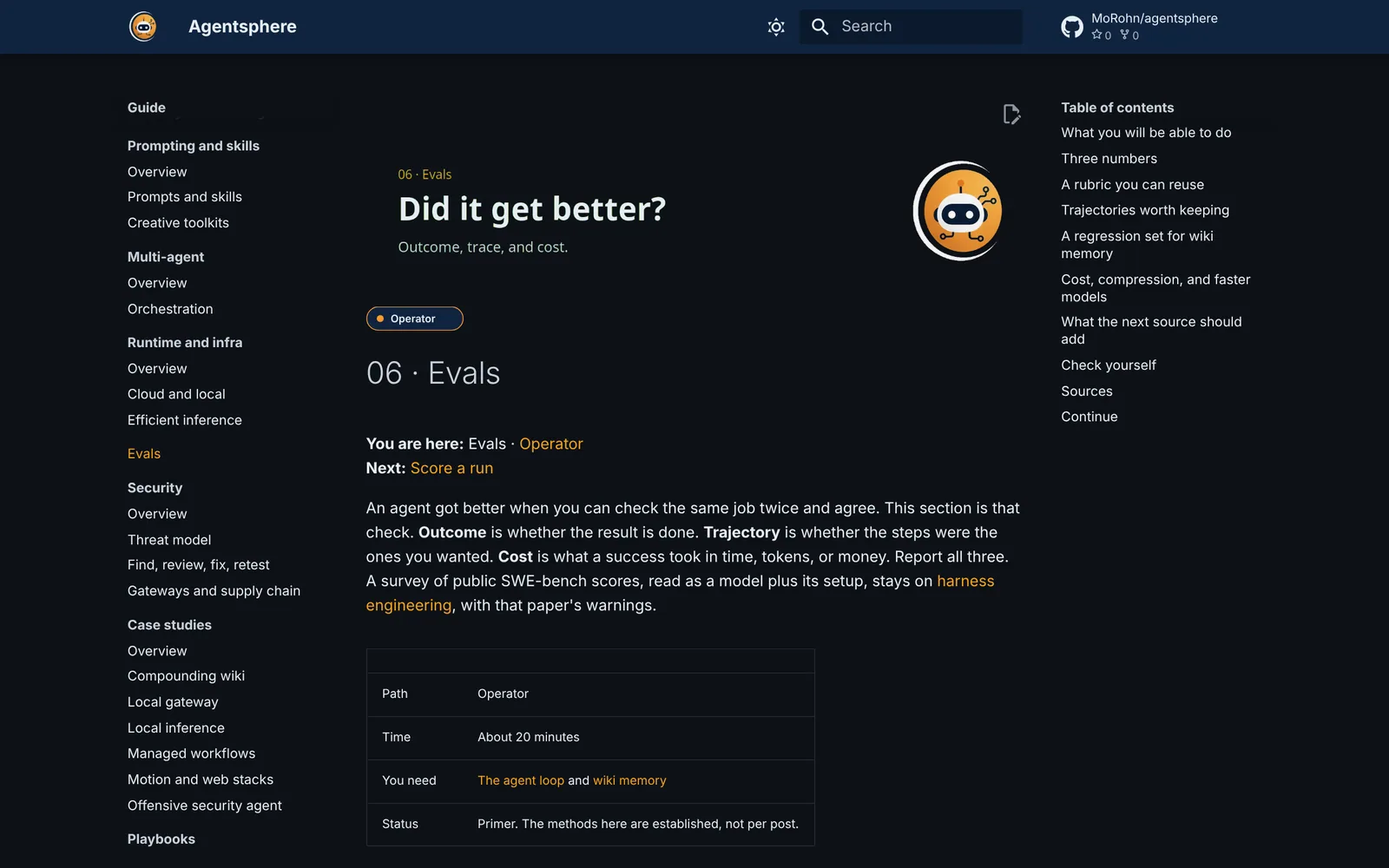Screen dimensions: 1389x868
Task: Select Evals in the sidebar
Action: [x=144, y=454]
